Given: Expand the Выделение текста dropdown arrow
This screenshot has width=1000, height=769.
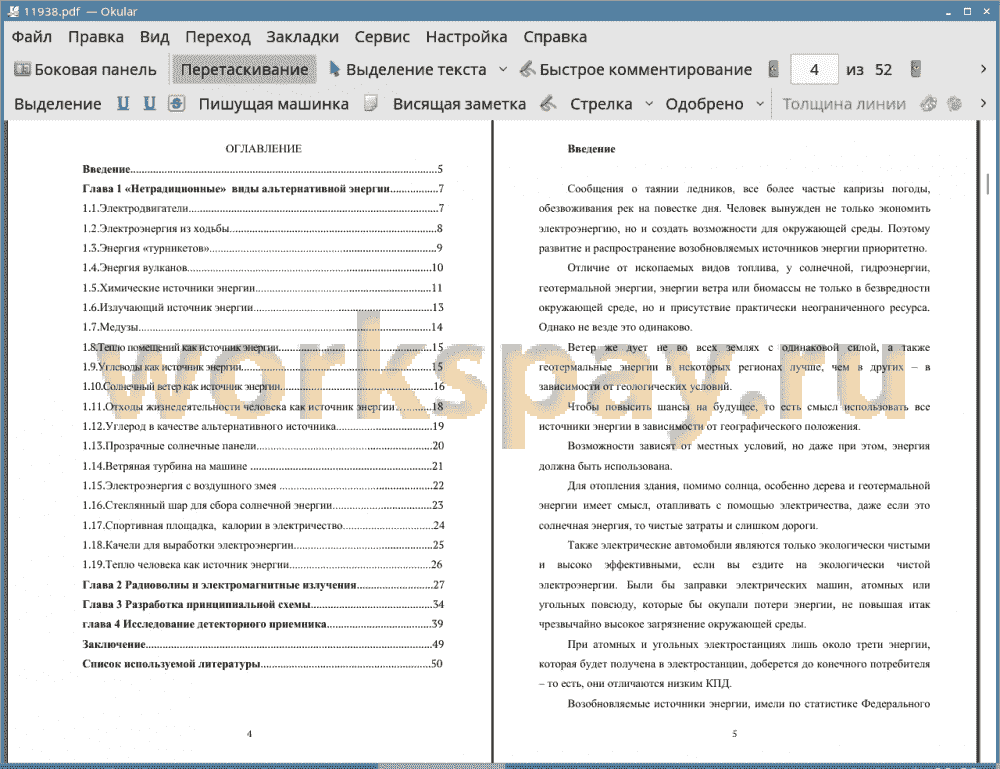Looking at the screenshot, I should tap(503, 70).
